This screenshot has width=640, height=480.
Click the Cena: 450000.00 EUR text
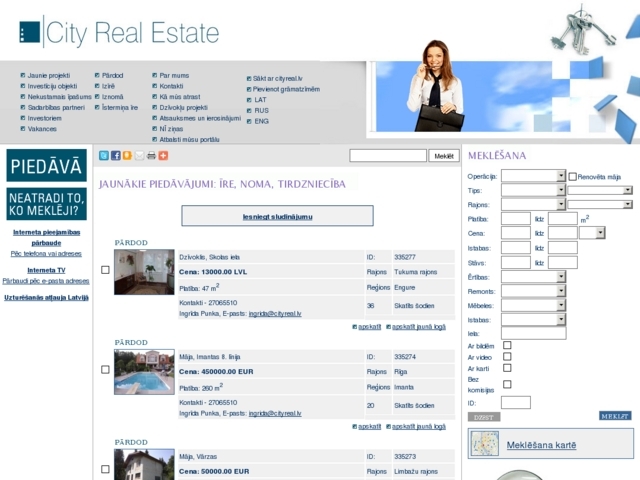[216, 371]
